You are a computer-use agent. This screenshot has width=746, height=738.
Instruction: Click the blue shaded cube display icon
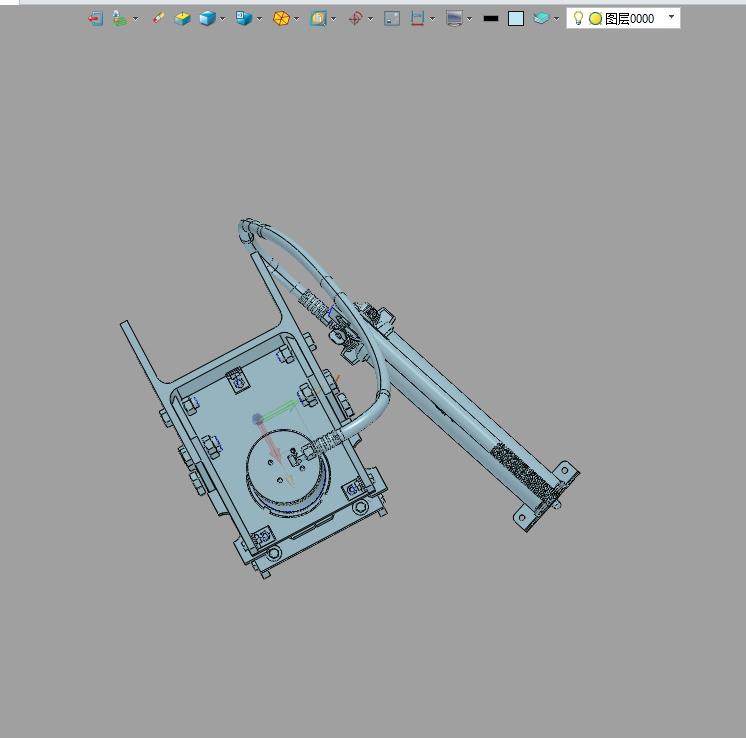pos(207,19)
